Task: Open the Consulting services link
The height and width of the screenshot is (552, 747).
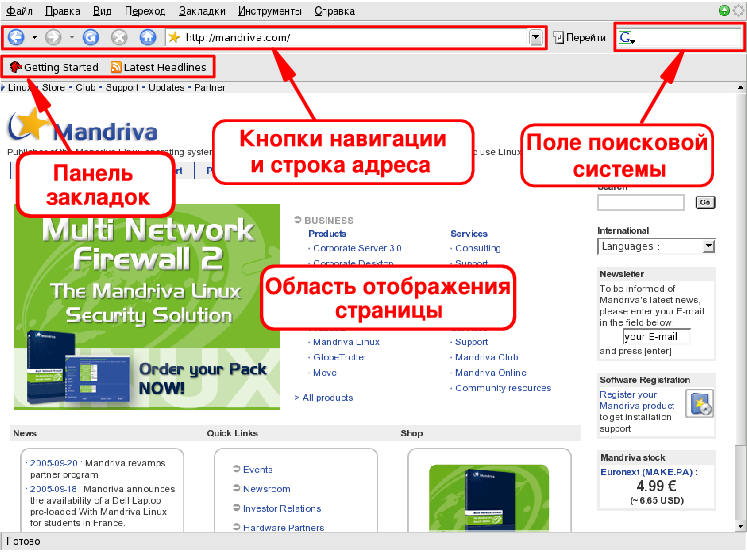Action: tap(477, 248)
